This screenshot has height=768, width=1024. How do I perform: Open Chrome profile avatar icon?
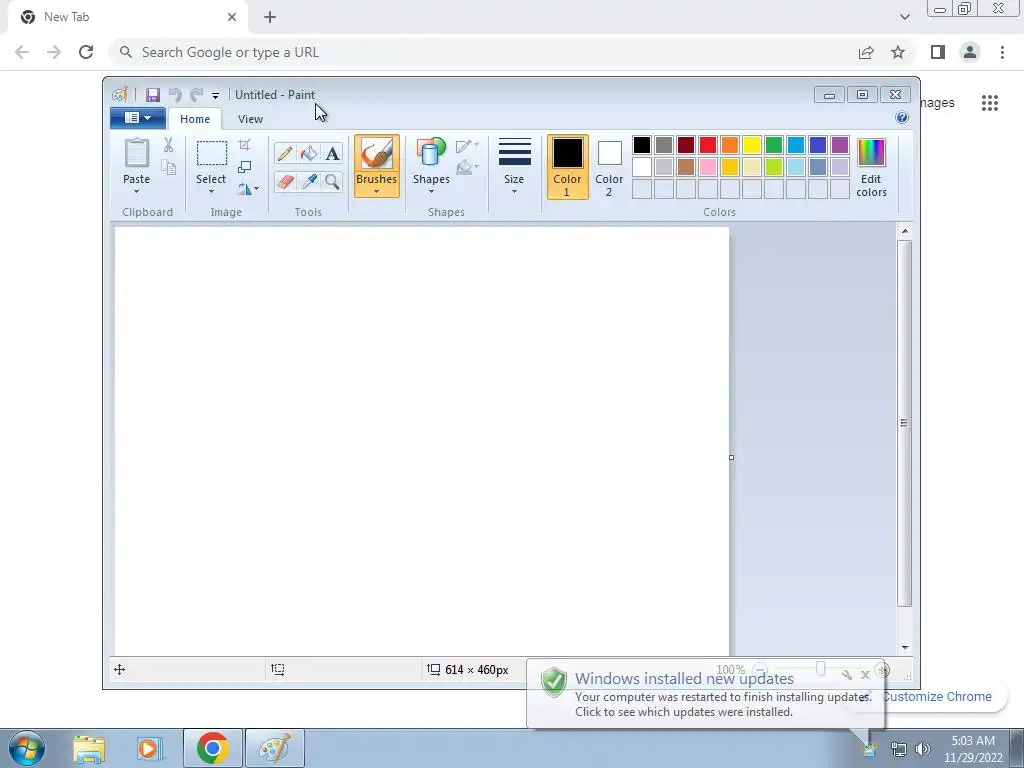(970, 52)
